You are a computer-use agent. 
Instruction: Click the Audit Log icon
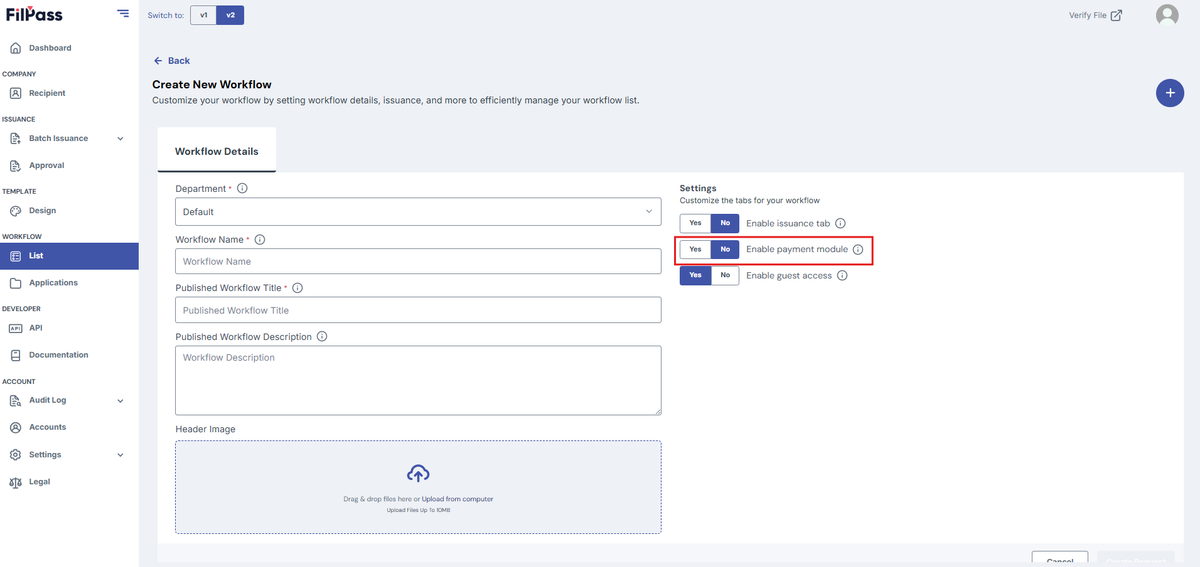[15, 400]
